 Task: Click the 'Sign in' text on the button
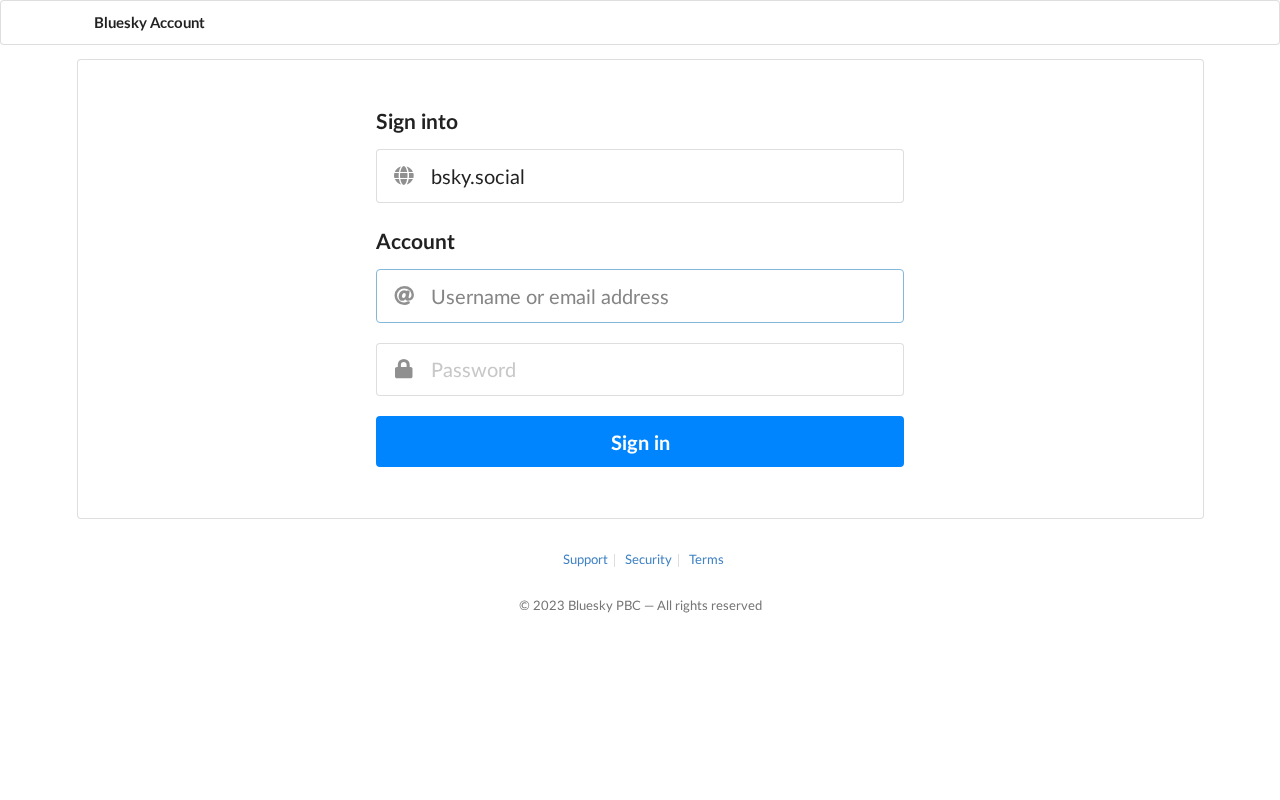click(640, 443)
